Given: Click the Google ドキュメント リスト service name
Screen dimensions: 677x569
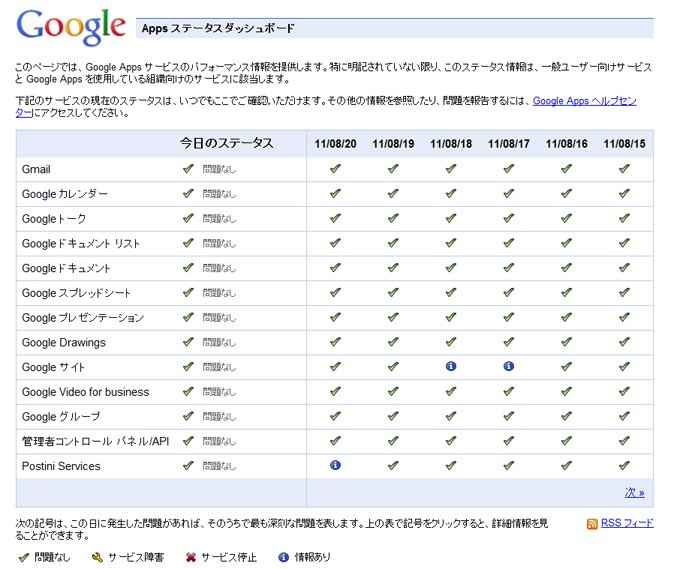Looking at the screenshot, I should [x=81, y=243].
